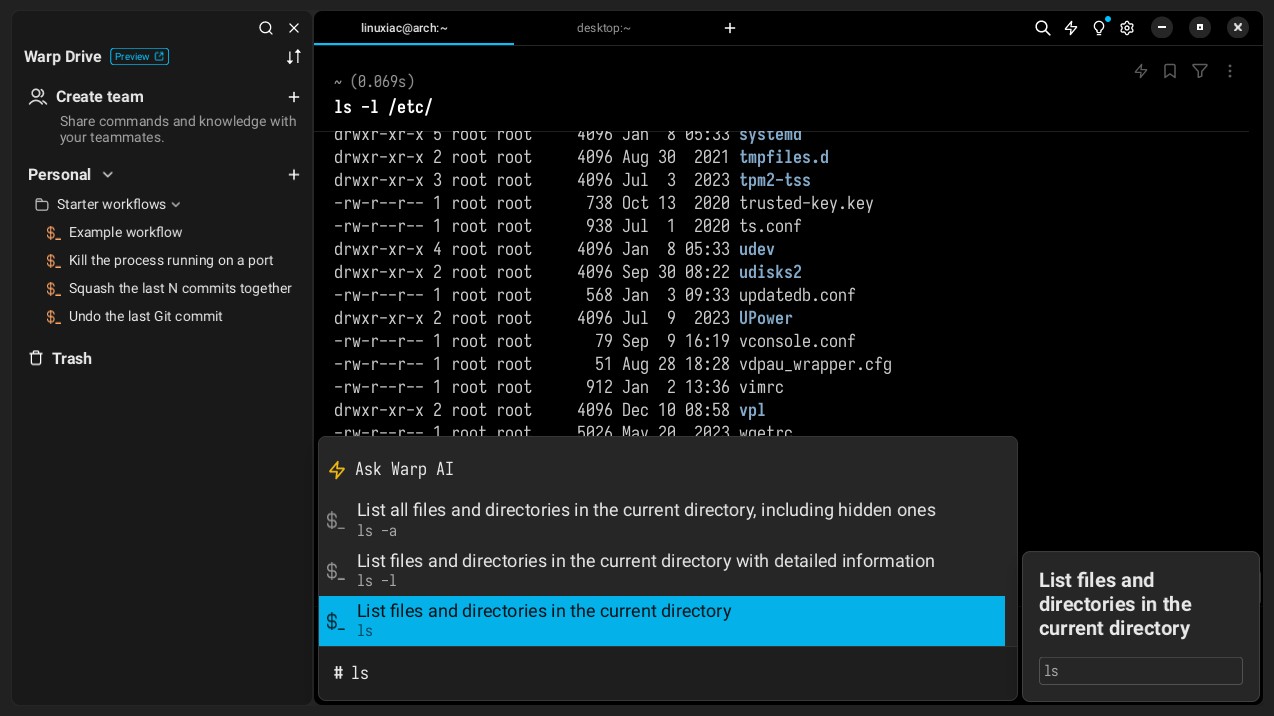Expand the Personal dropdown chevron

(x=108, y=175)
